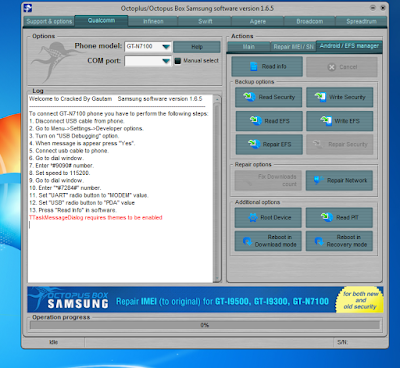Click the Cancel button's X icon
The height and width of the screenshot is (368, 400).
[x=331, y=67]
